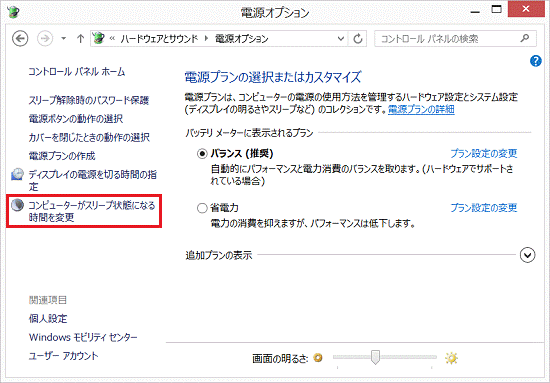The image size is (550, 383).
Task: Click the display icon beside ディスプレイの電源
Action: pyautogui.click(x=17, y=174)
